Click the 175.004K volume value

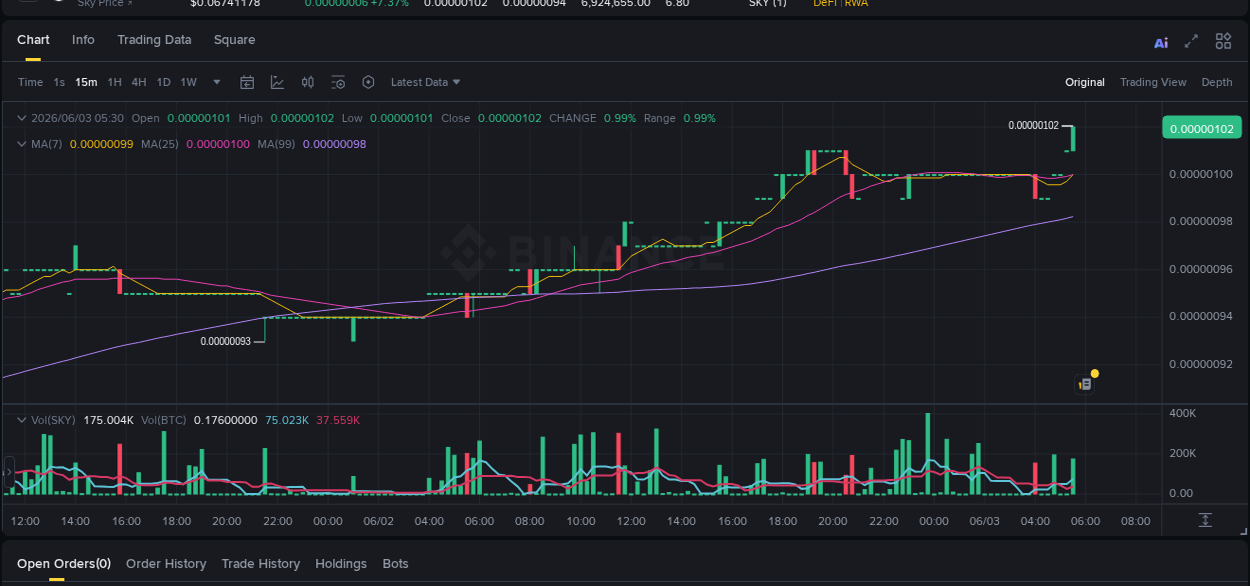pos(109,420)
